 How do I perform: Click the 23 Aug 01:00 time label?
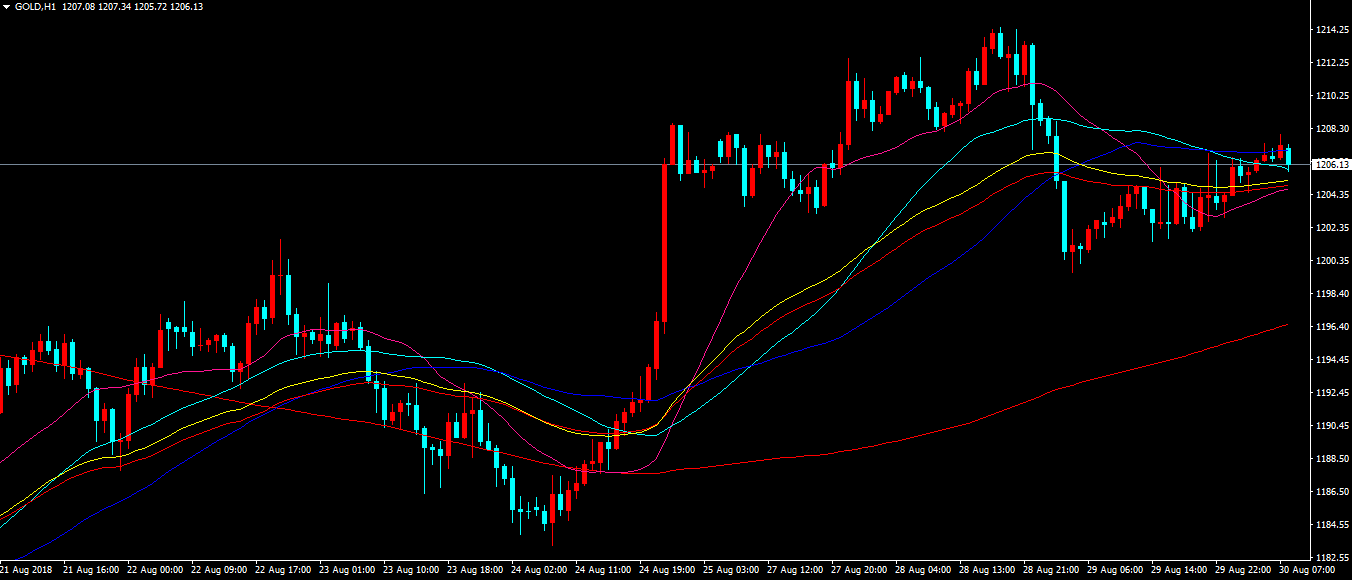pyautogui.click(x=347, y=570)
